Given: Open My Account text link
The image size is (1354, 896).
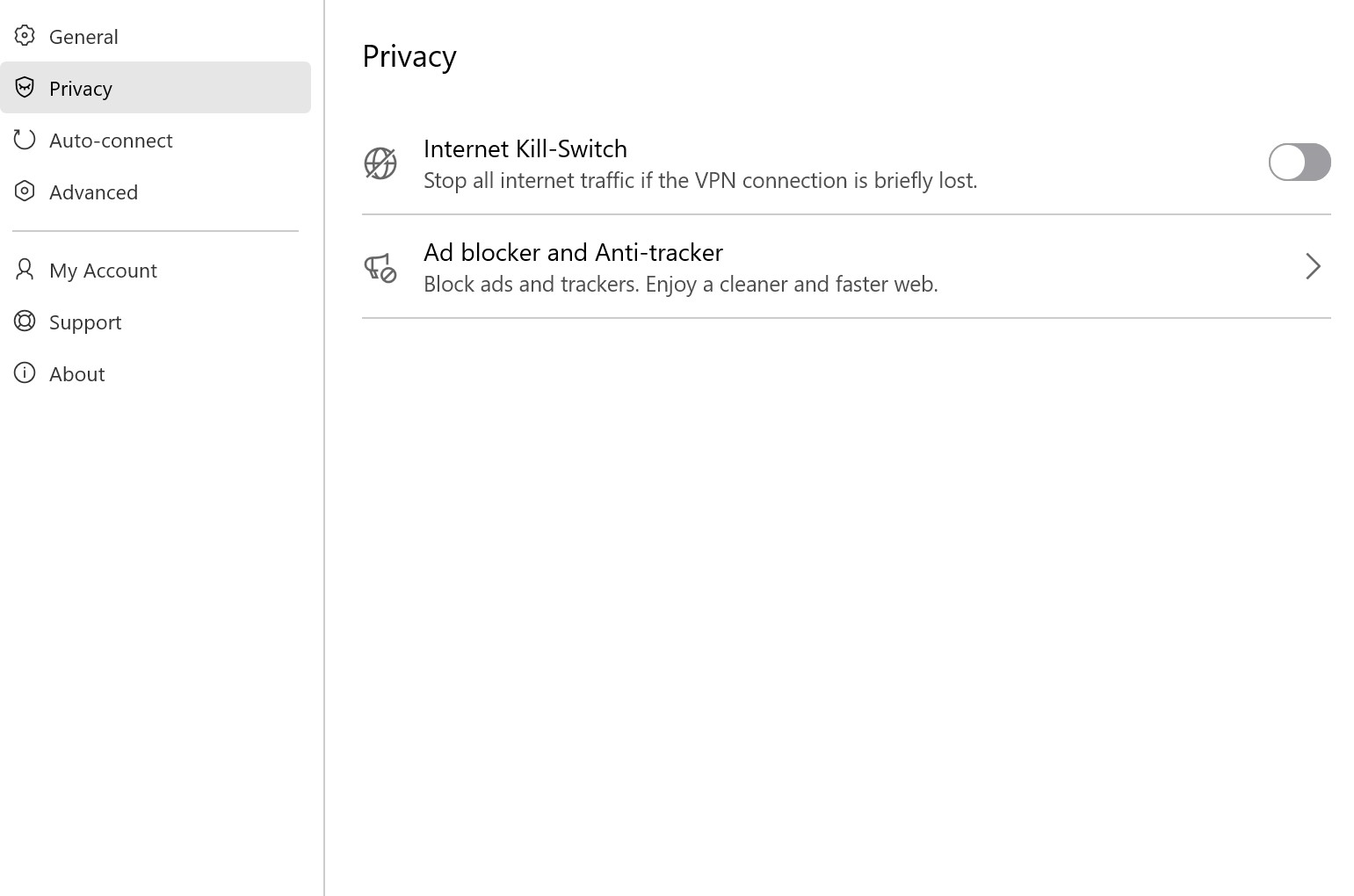Looking at the screenshot, I should [103, 271].
